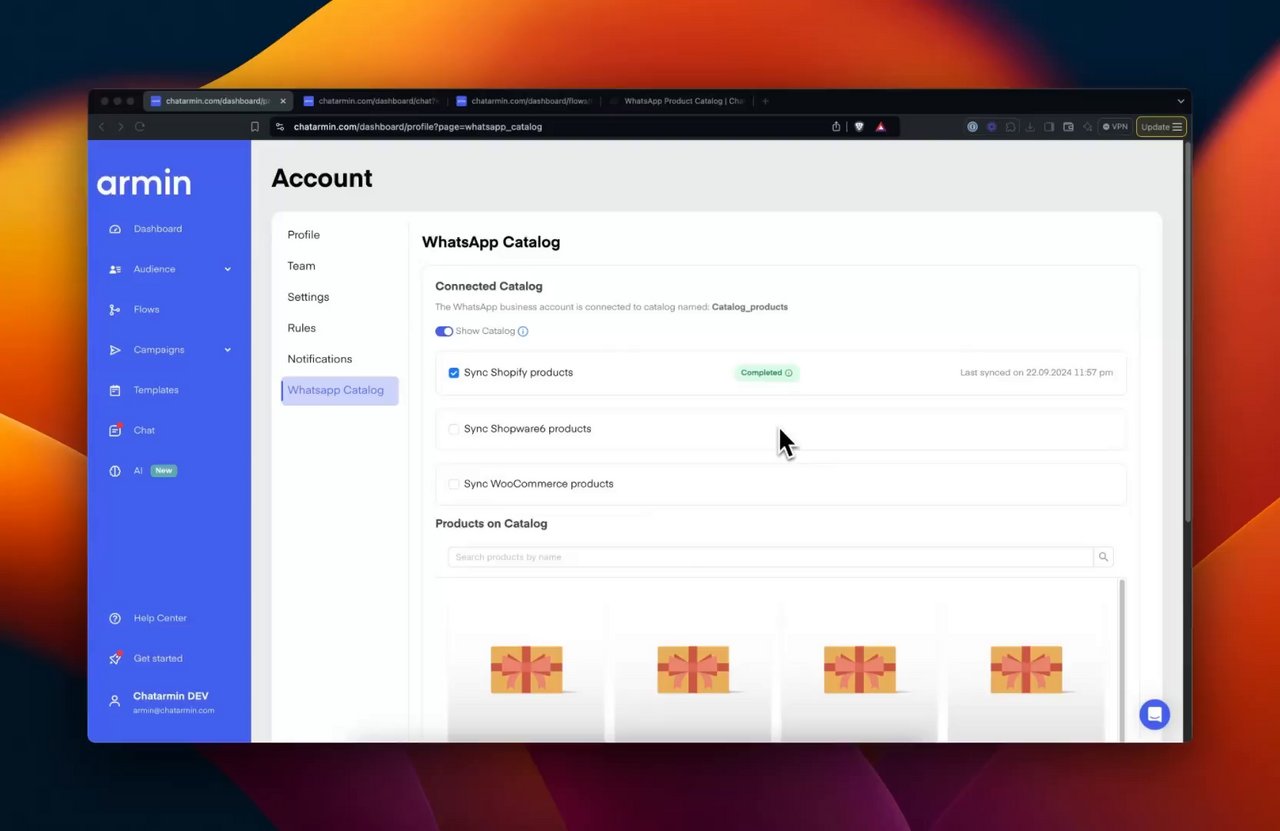Open the Flows sidebar icon
This screenshot has height=831, width=1280.
115,310
